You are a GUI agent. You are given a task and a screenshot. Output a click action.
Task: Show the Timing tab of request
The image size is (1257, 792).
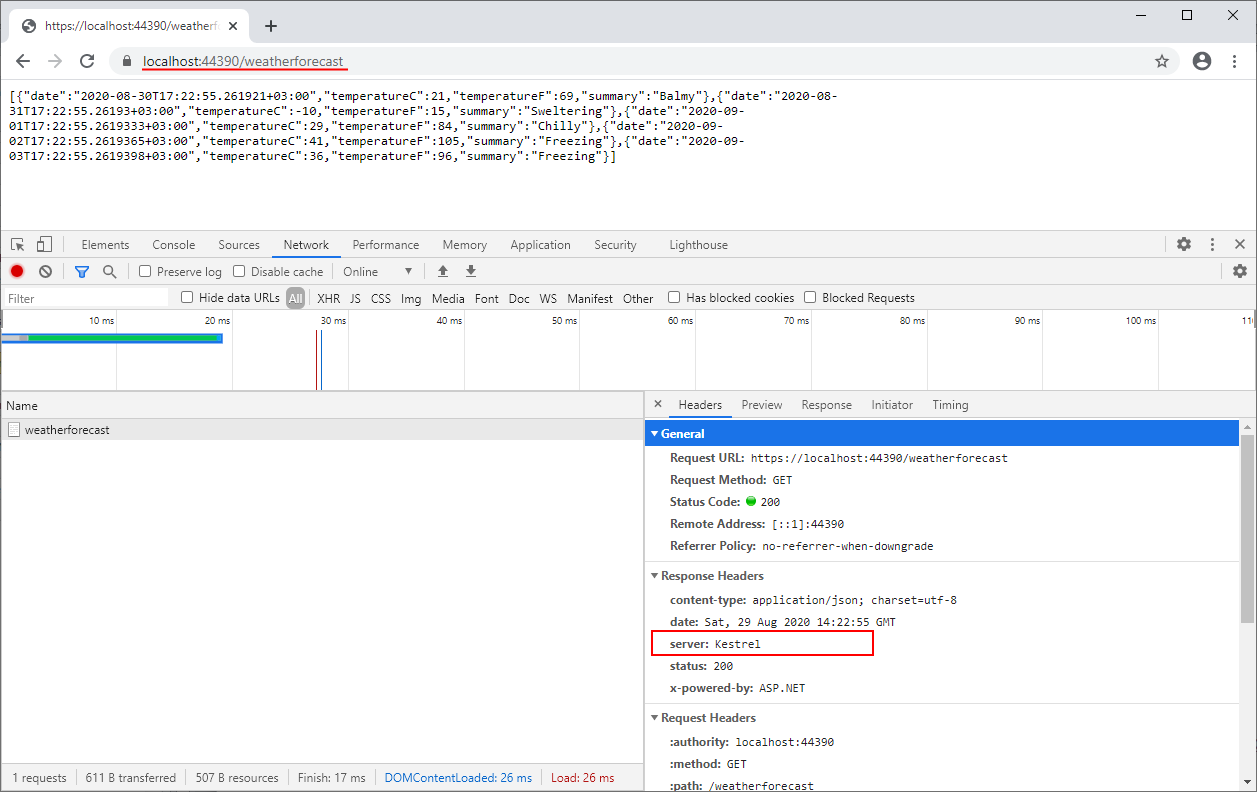point(950,404)
